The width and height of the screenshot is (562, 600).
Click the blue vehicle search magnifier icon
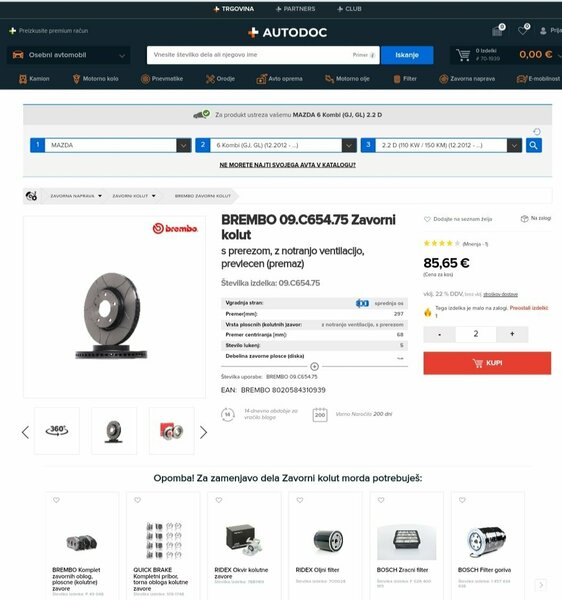point(534,145)
